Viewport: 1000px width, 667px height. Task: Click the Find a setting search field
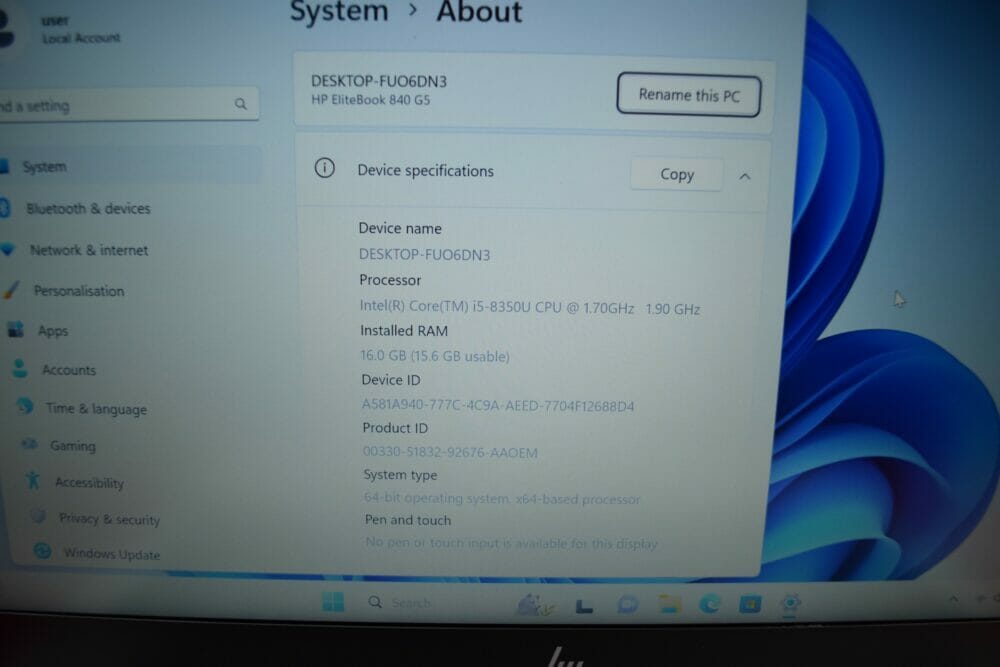pos(128,104)
